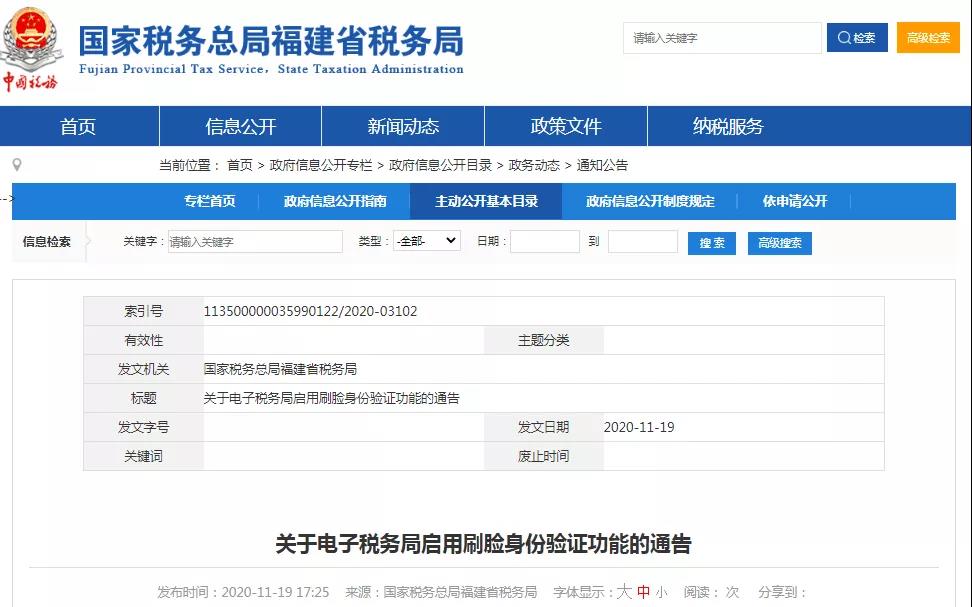Click the site title 国家税务总局福建省税务局
Viewport: 972px width, 607px height.
tap(271, 41)
